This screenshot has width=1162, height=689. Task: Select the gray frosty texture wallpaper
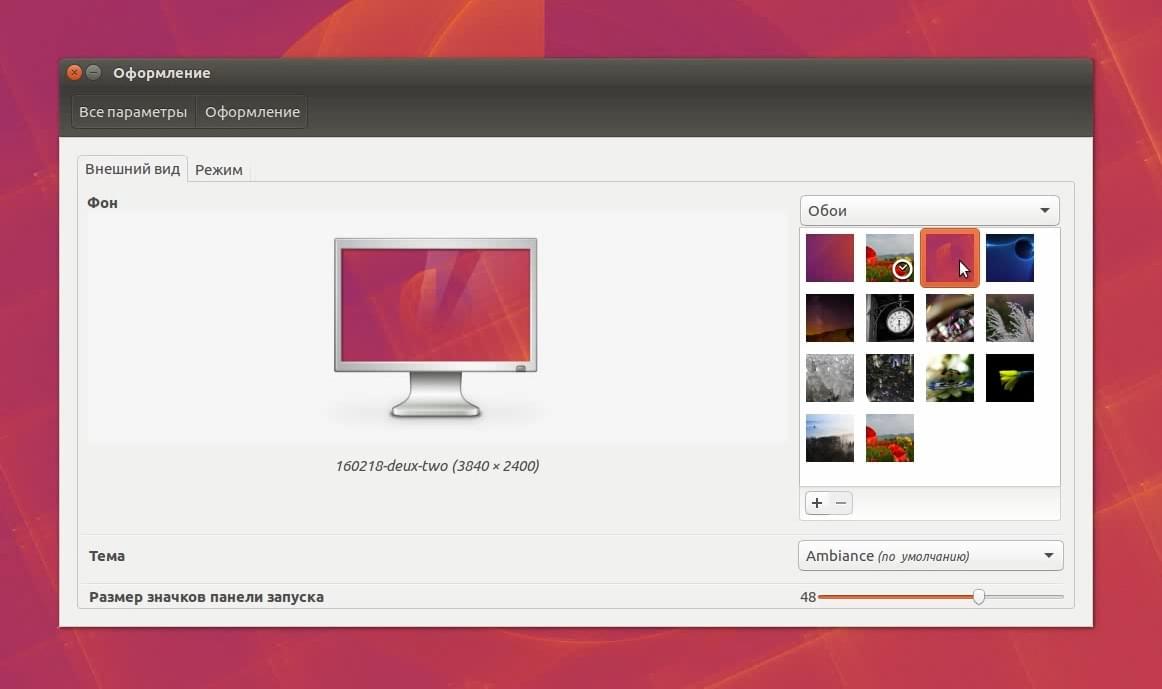[830, 378]
